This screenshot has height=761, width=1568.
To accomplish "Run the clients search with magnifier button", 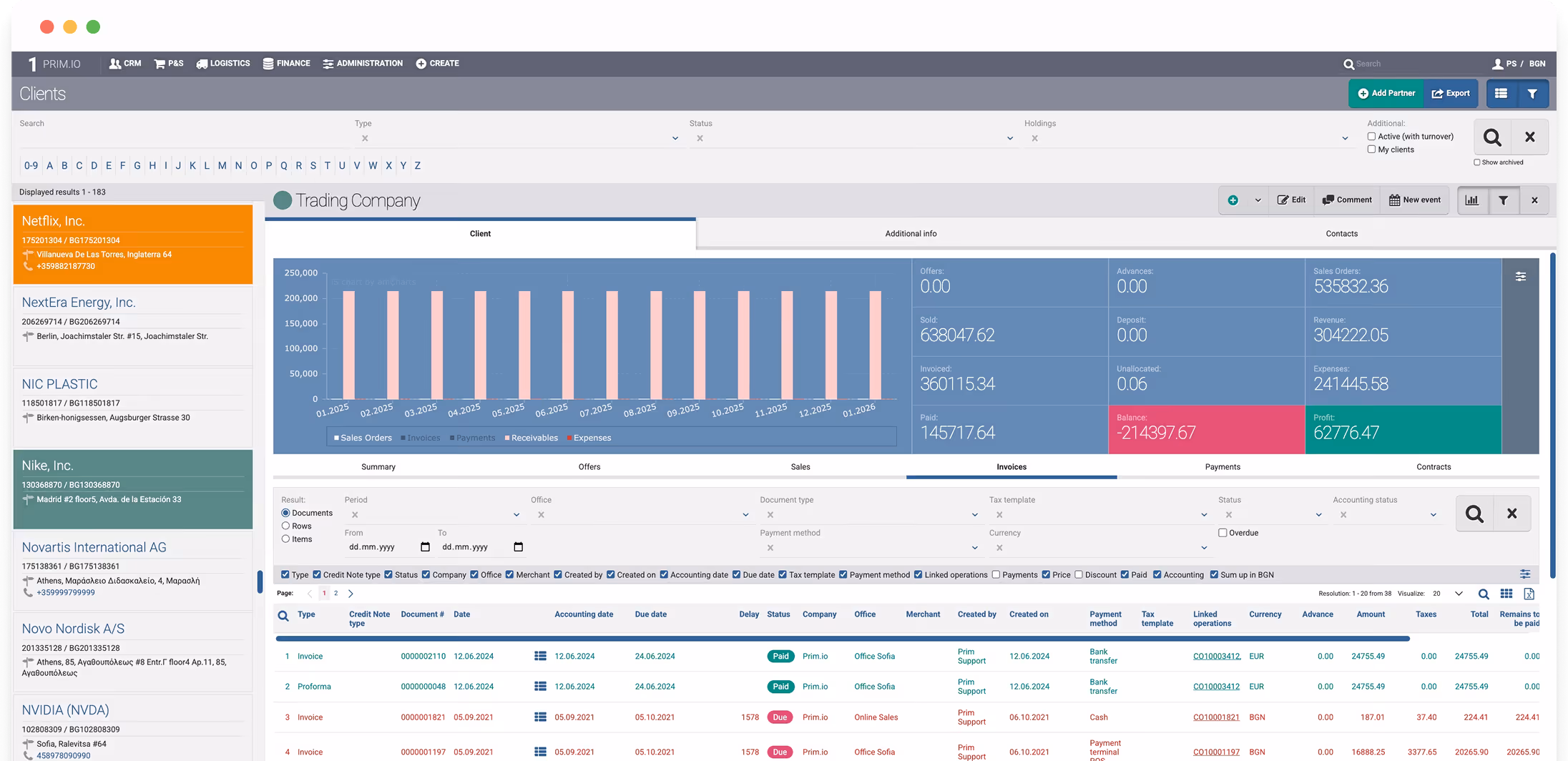I will tap(1492, 137).
